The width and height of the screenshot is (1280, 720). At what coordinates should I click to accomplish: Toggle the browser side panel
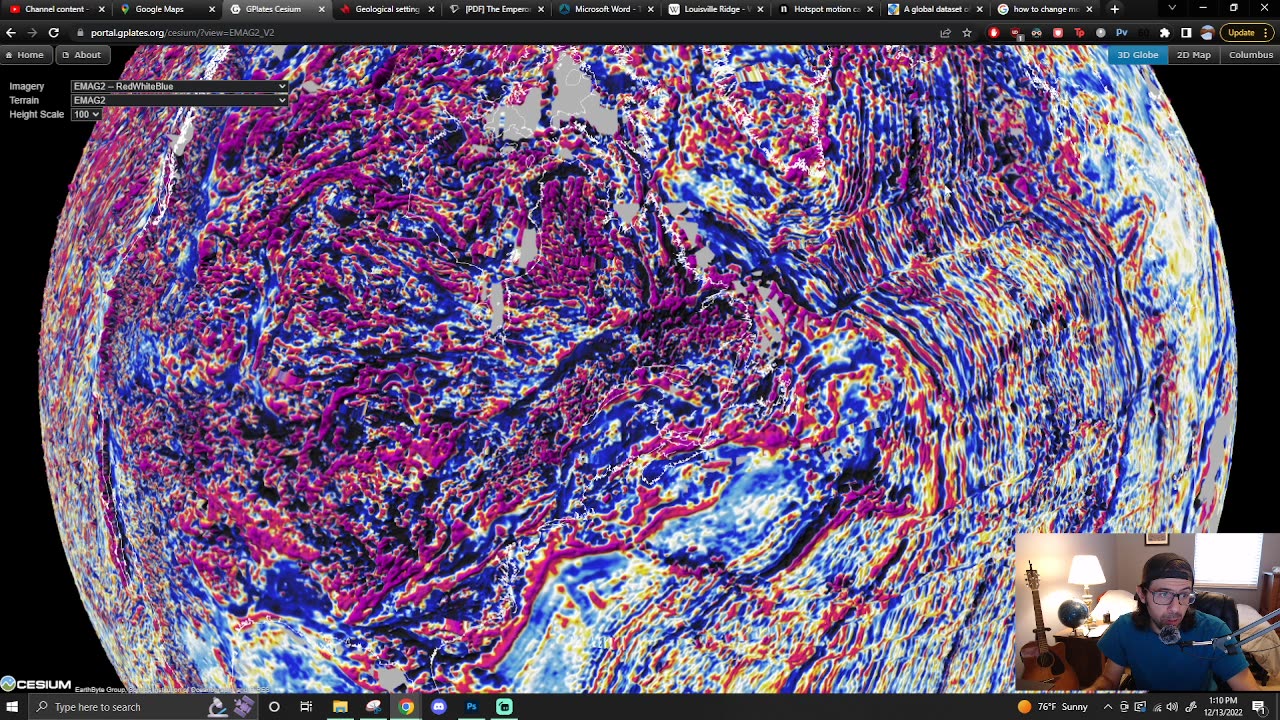coord(1186,32)
